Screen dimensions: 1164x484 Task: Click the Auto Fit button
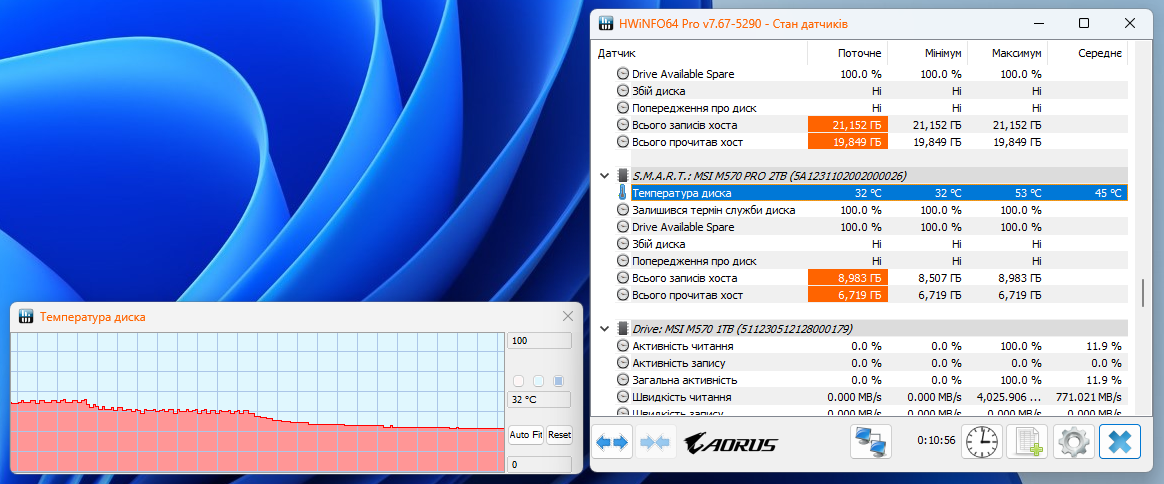pyautogui.click(x=526, y=435)
